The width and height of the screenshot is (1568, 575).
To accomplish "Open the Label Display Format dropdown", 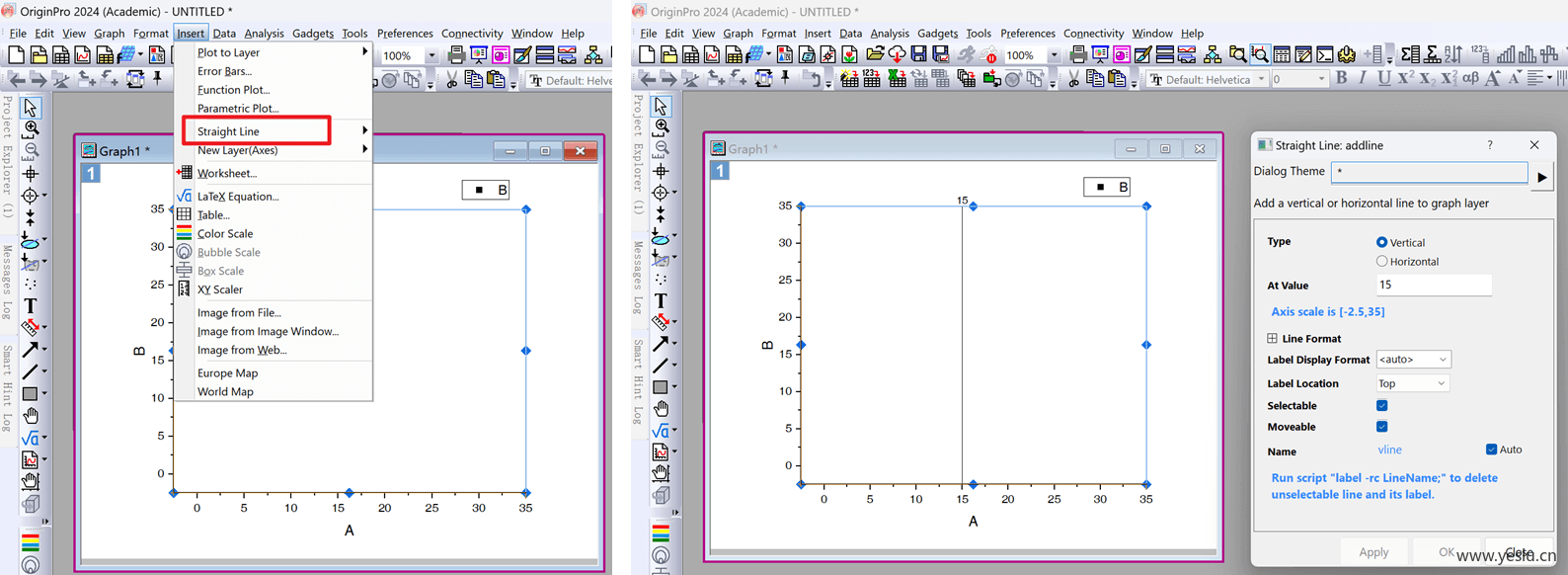I will 1413,359.
